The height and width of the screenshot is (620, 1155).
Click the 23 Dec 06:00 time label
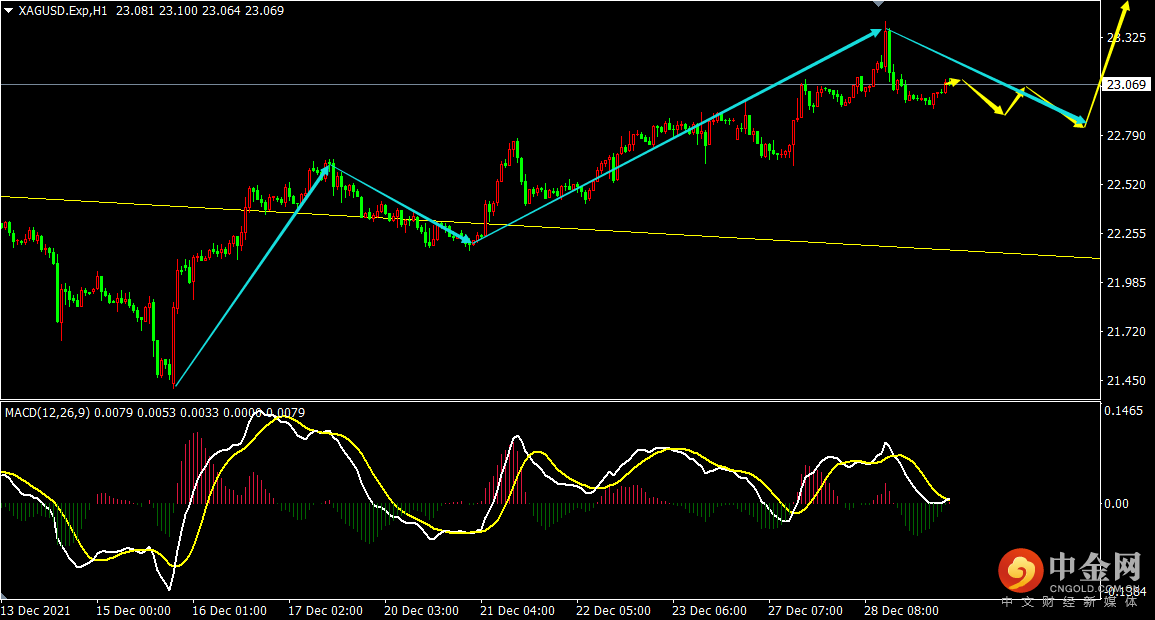pyautogui.click(x=709, y=611)
